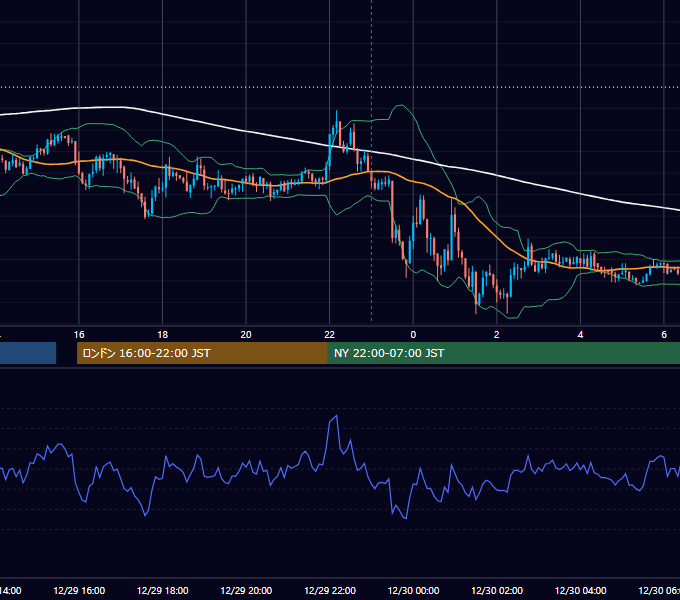Click the blue session bar left of ロンドン
This screenshot has height=600, width=680.
28,353
